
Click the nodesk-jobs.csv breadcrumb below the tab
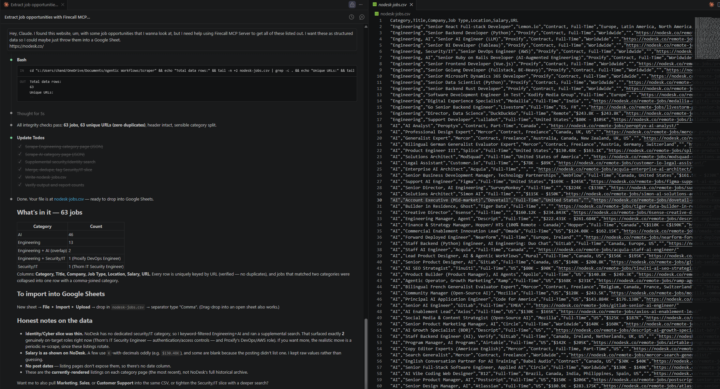393,14
